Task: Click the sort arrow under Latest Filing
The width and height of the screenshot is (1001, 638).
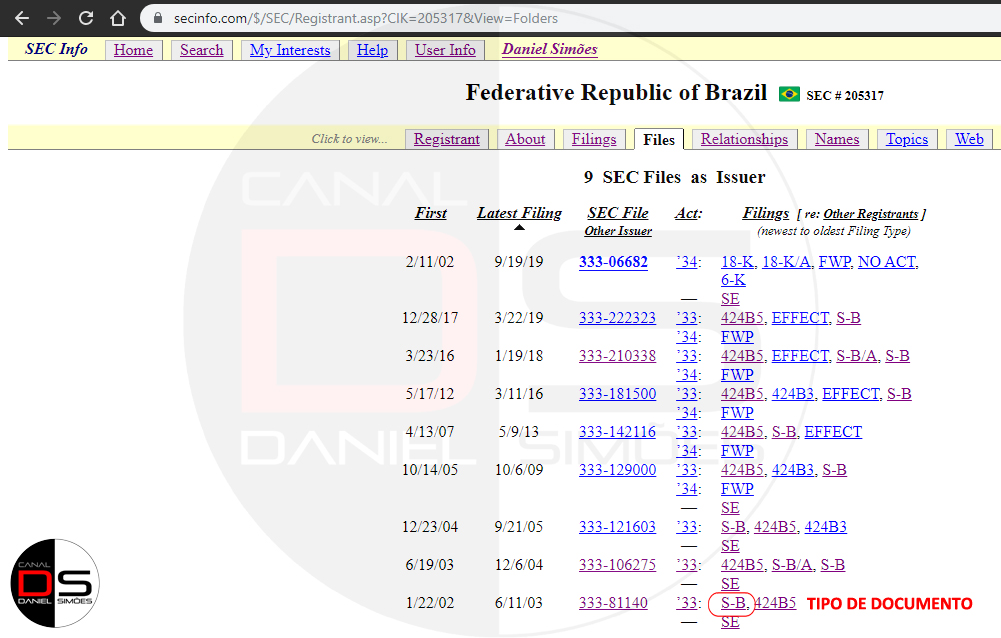Action: pyautogui.click(x=520, y=227)
